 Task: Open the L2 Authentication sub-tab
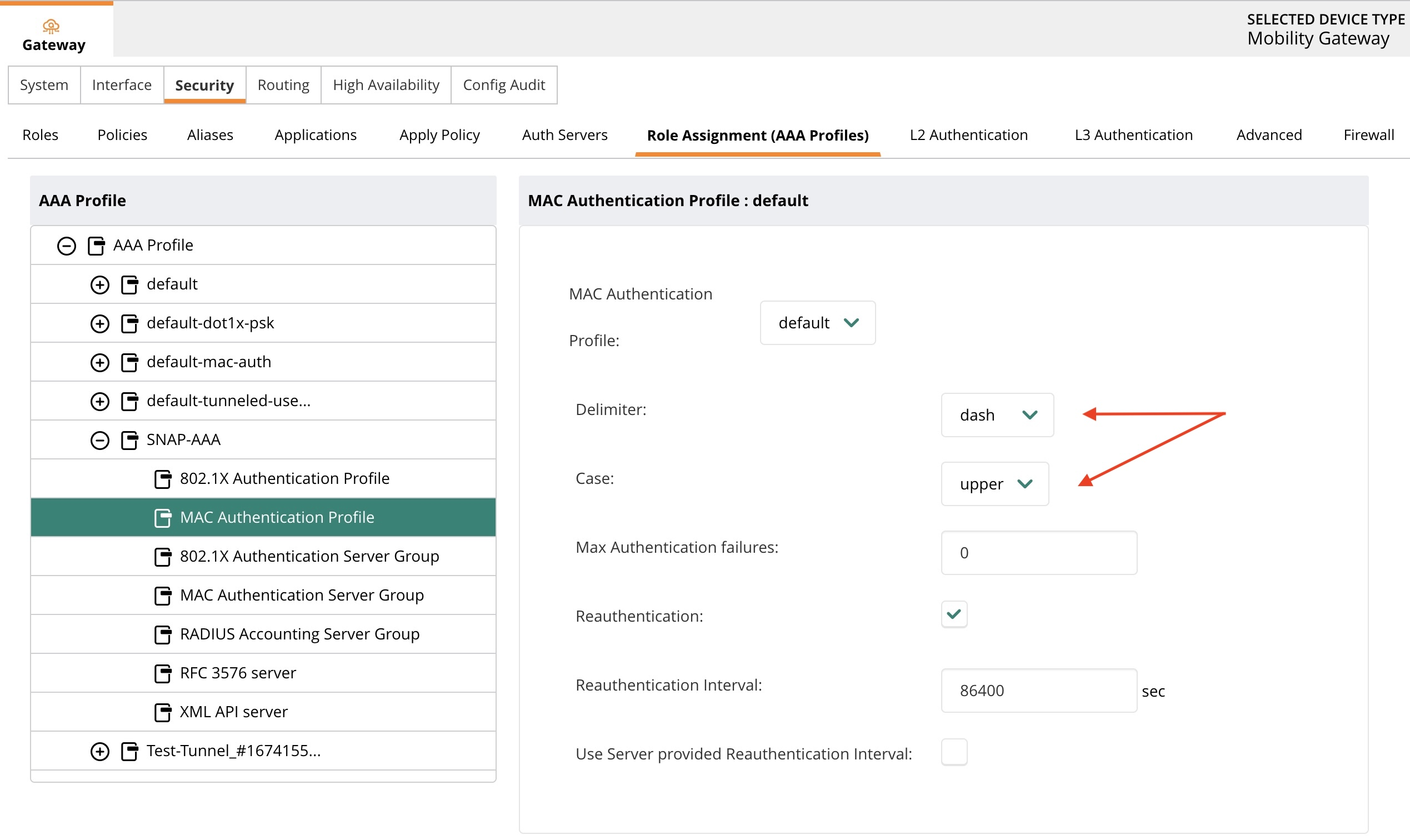(x=968, y=134)
